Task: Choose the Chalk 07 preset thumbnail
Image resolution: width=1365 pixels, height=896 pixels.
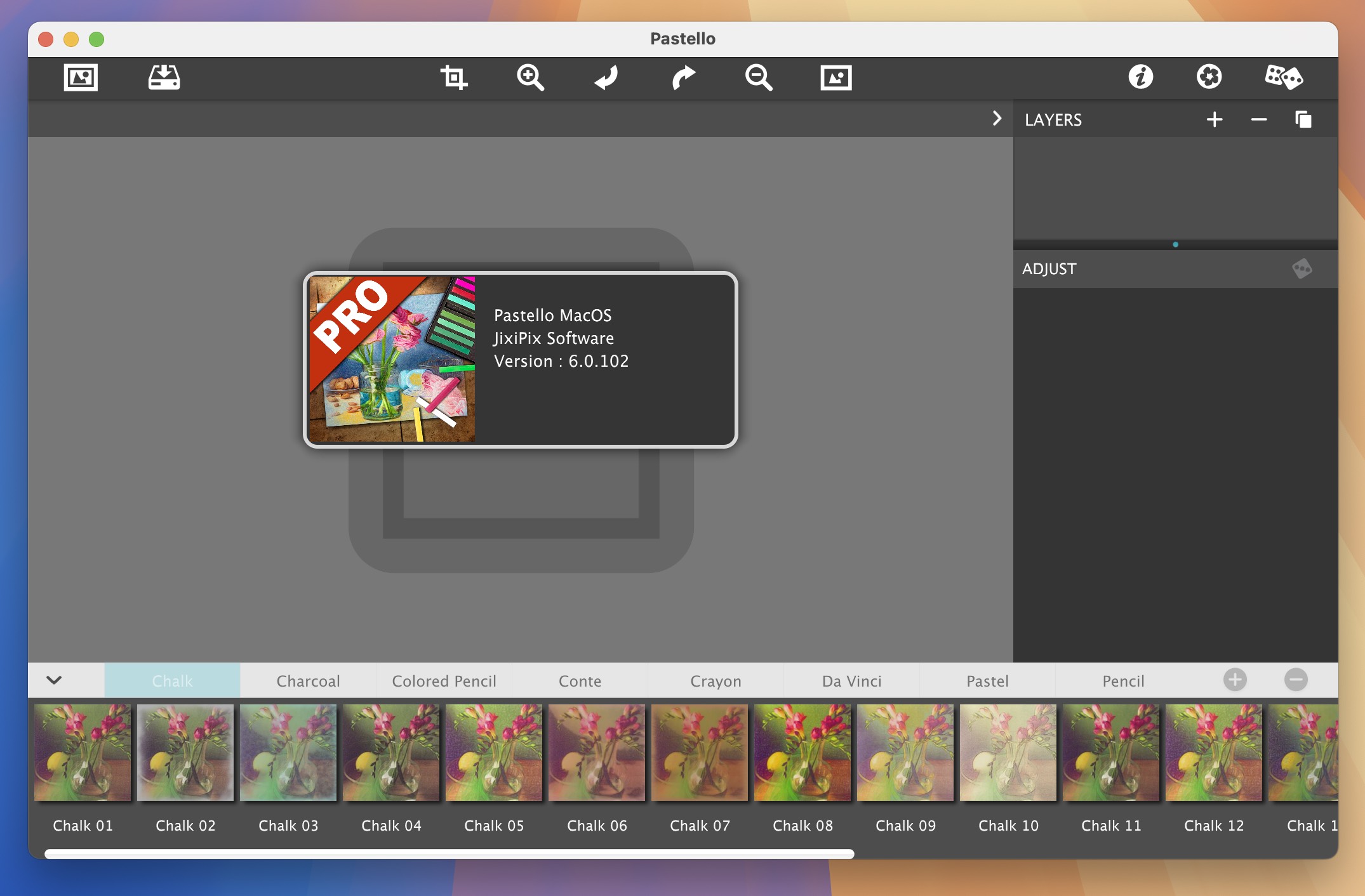Action: point(700,752)
